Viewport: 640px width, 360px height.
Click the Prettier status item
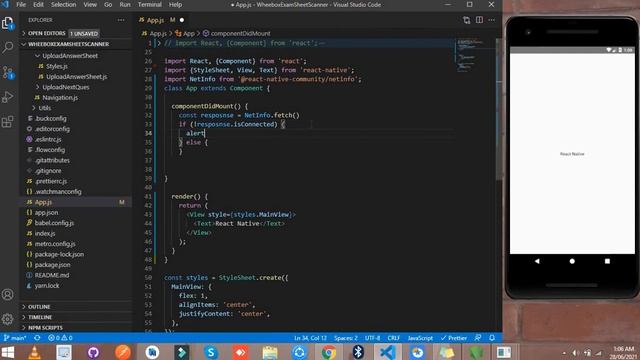[453, 338]
